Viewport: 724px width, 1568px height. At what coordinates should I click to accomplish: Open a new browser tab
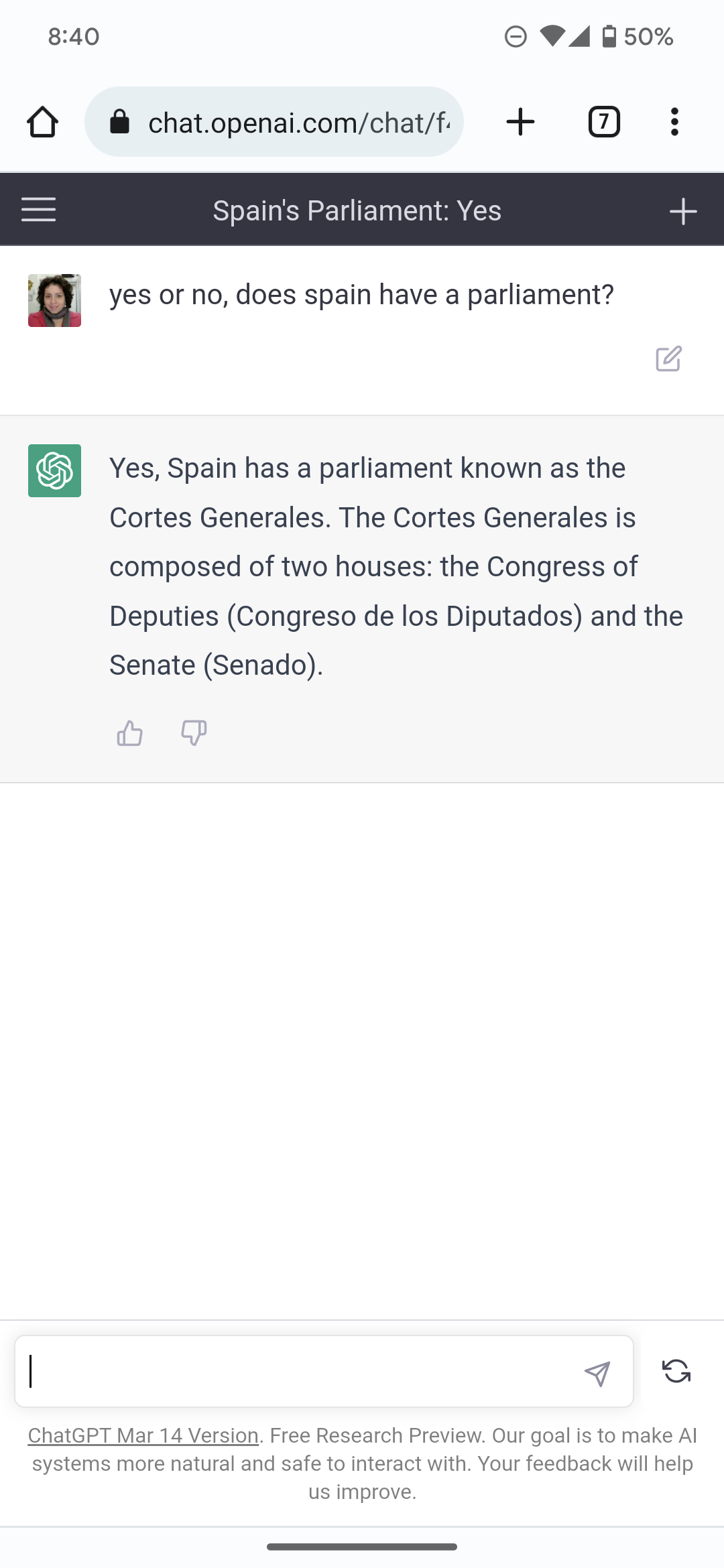point(520,122)
